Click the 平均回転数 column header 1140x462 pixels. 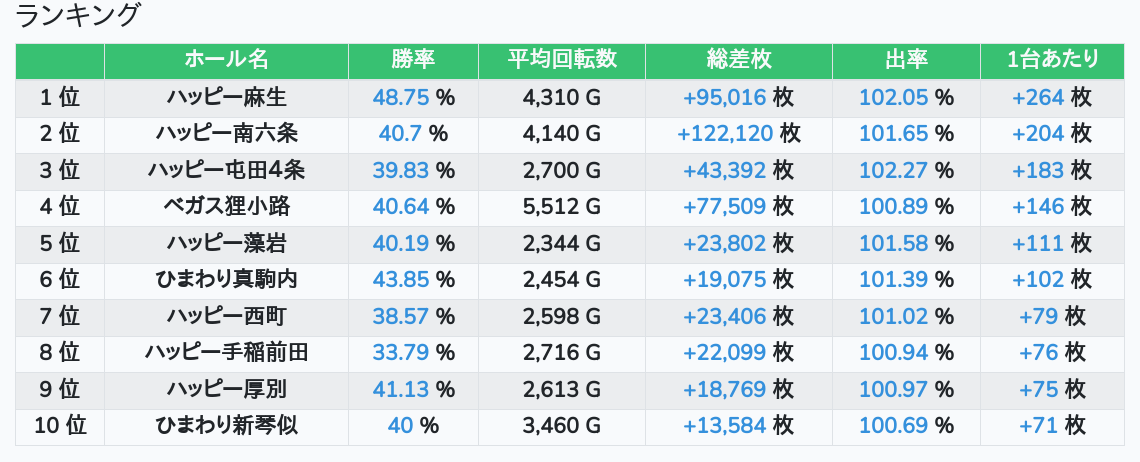562,60
